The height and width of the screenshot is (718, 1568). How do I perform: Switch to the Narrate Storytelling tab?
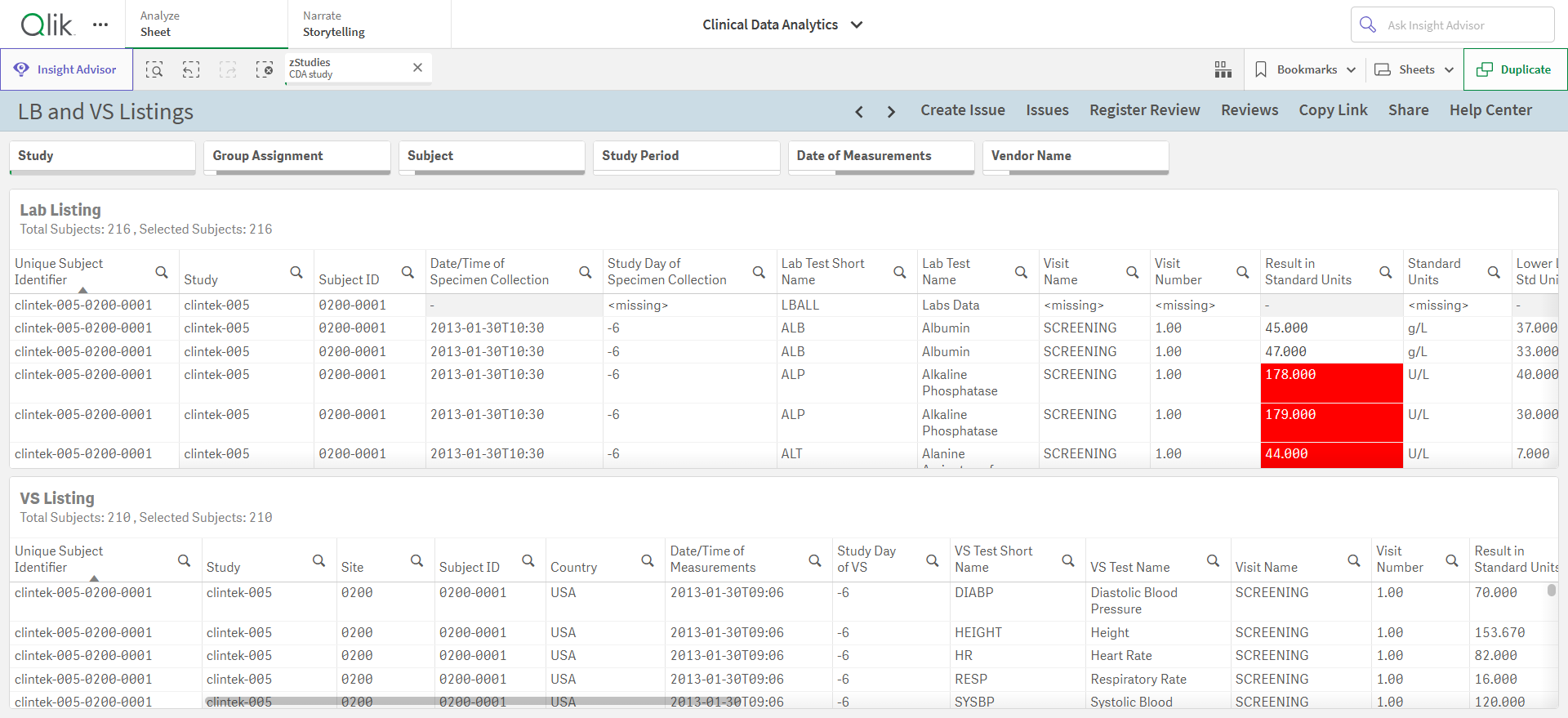click(x=369, y=24)
